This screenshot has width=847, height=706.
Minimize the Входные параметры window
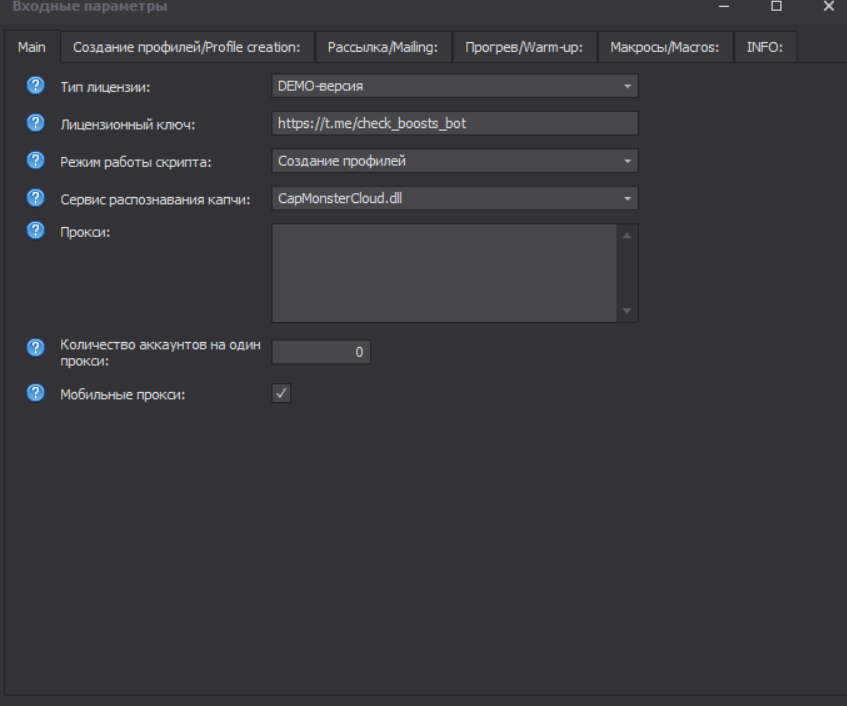724,6
